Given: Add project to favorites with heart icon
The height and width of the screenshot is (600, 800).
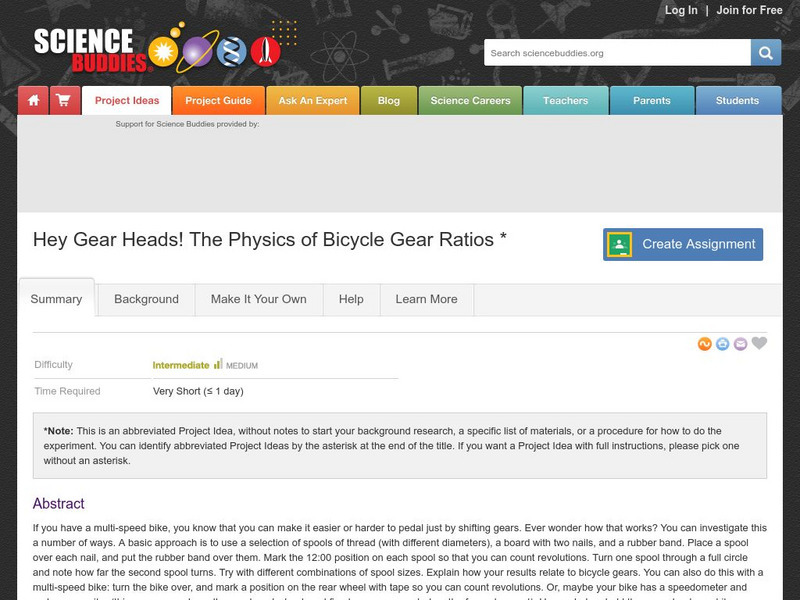Looking at the screenshot, I should (x=759, y=343).
